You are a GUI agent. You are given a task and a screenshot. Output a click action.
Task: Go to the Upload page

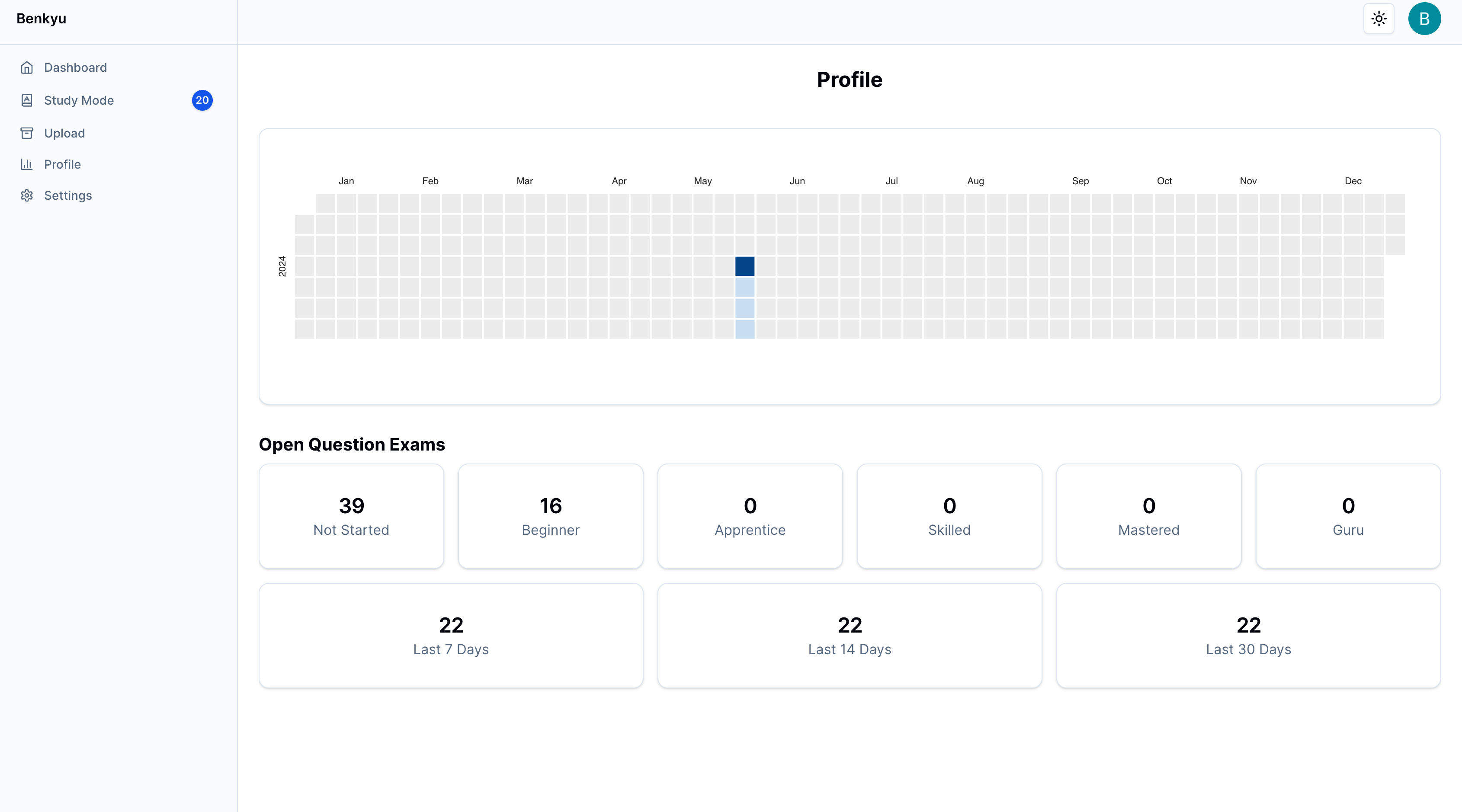(64, 133)
